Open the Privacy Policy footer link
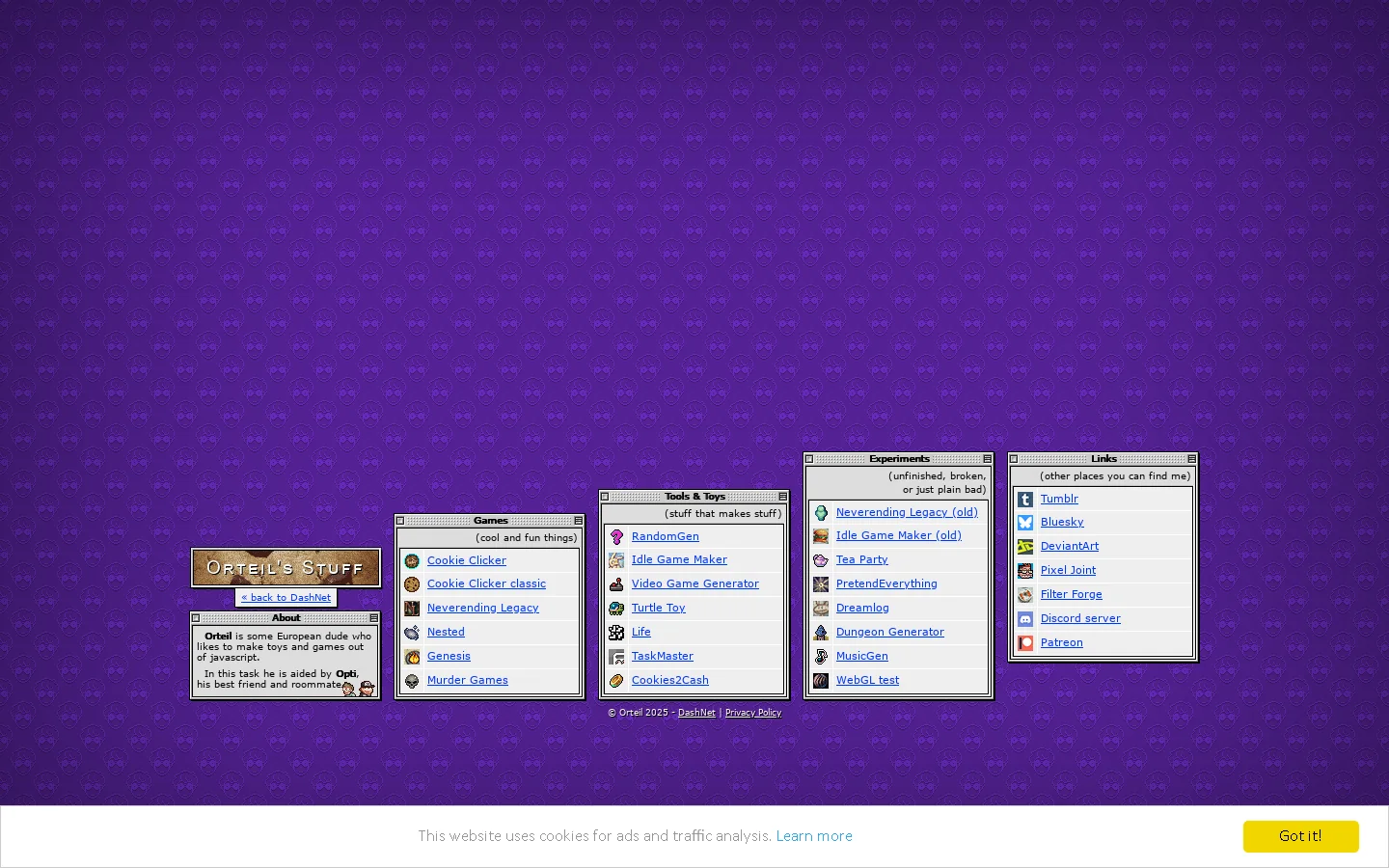Image resolution: width=1389 pixels, height=868 pixels. pyautogui.click(x=753, y=713)
